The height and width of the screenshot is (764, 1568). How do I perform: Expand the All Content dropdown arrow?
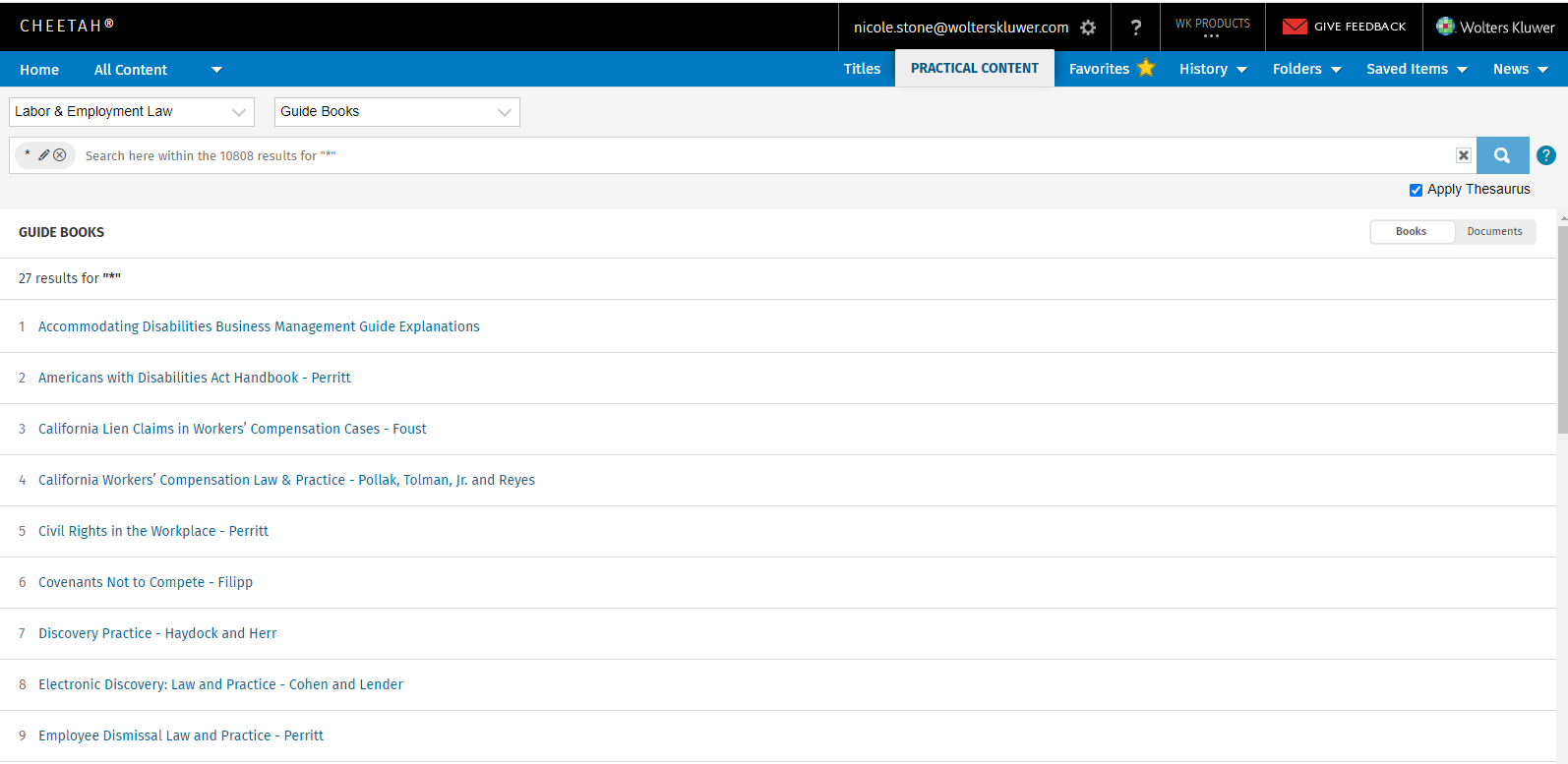(216, 70)
